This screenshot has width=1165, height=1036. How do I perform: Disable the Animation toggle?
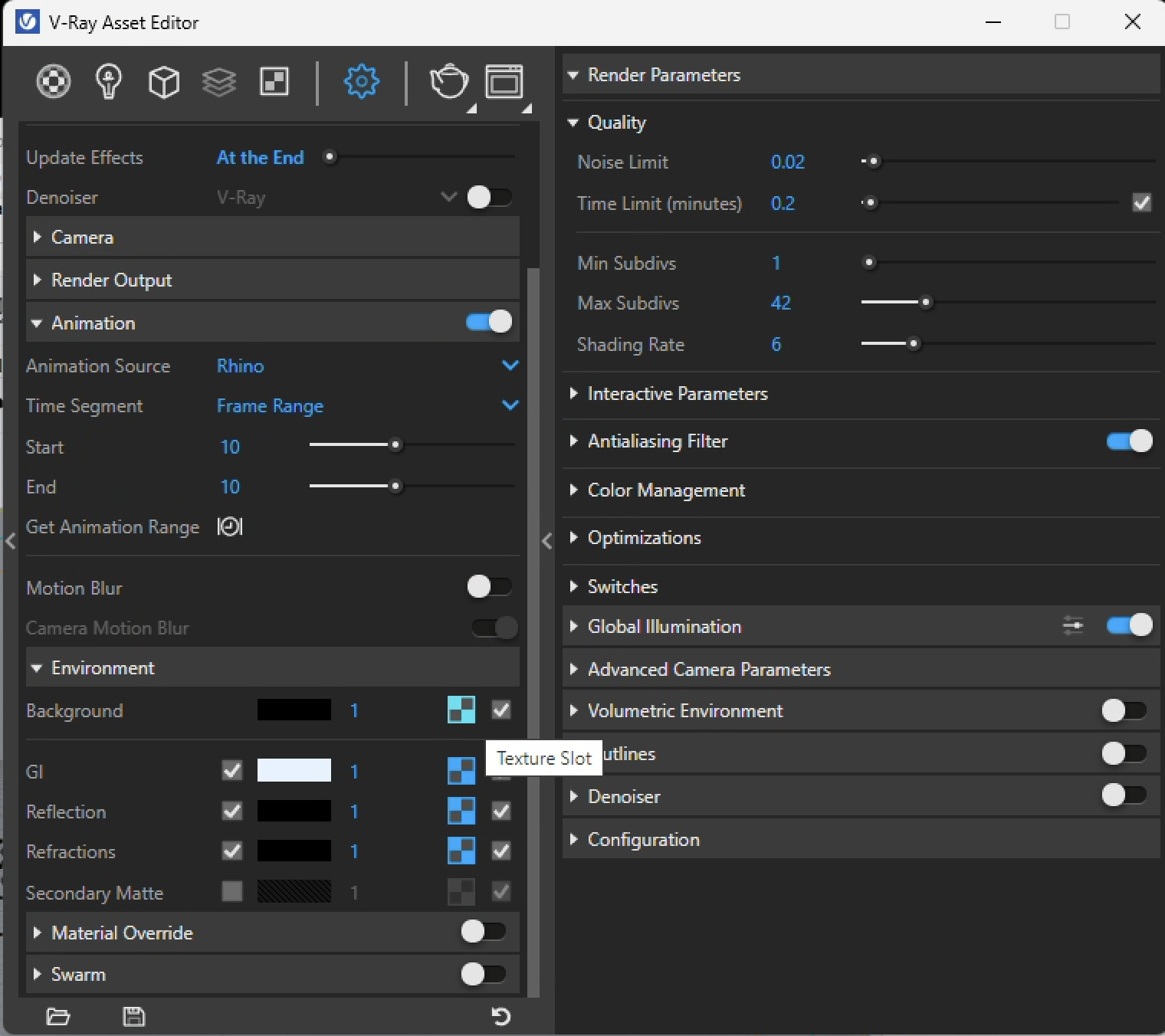[x=489, y=323]
